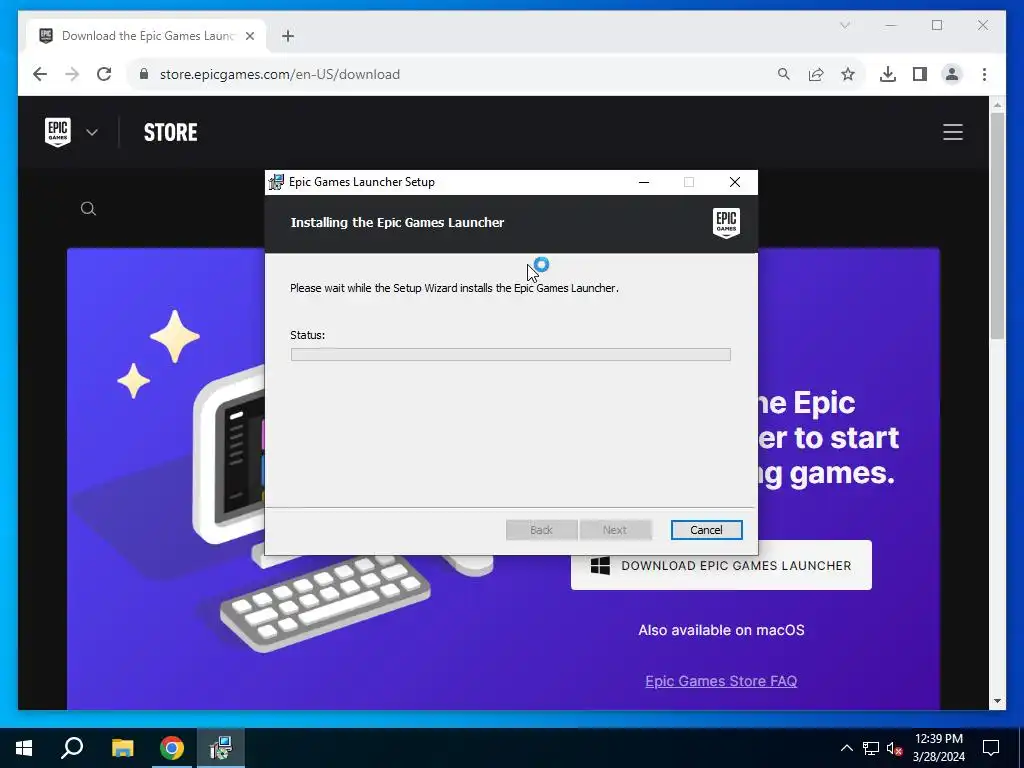The height and width of the screenshot is (768, 1024).
Task: Click scrollbar down arrow on page
Action: click(x=997, y=701)
